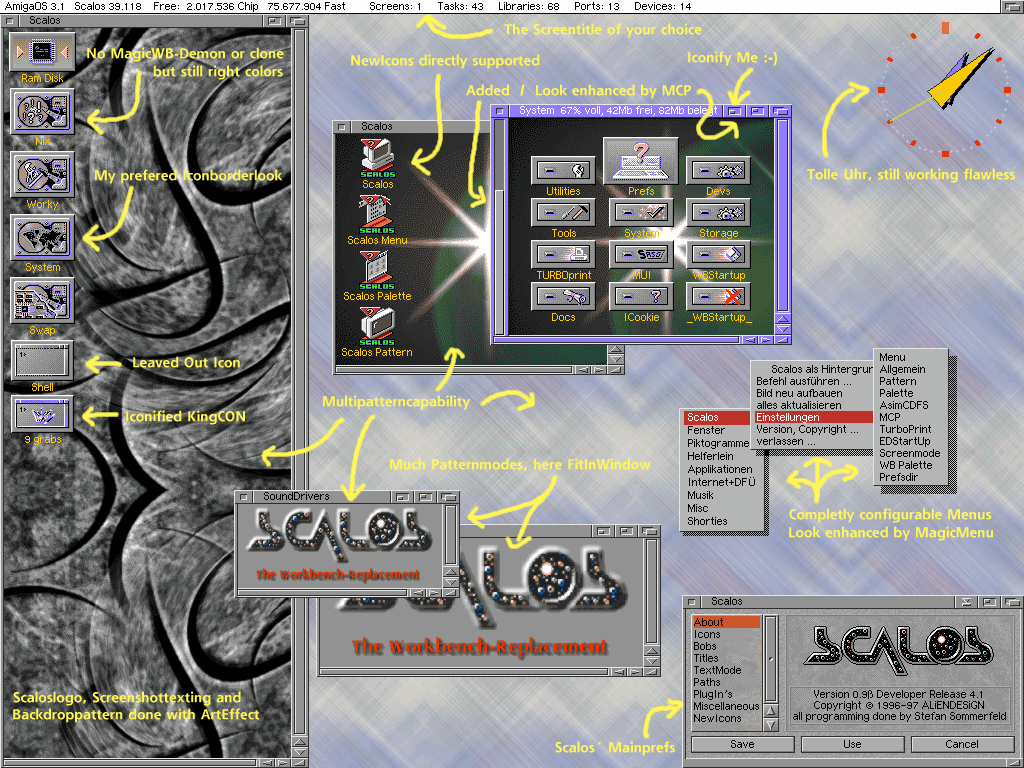Open the iconified 9 grabs icon

(42, 414)
